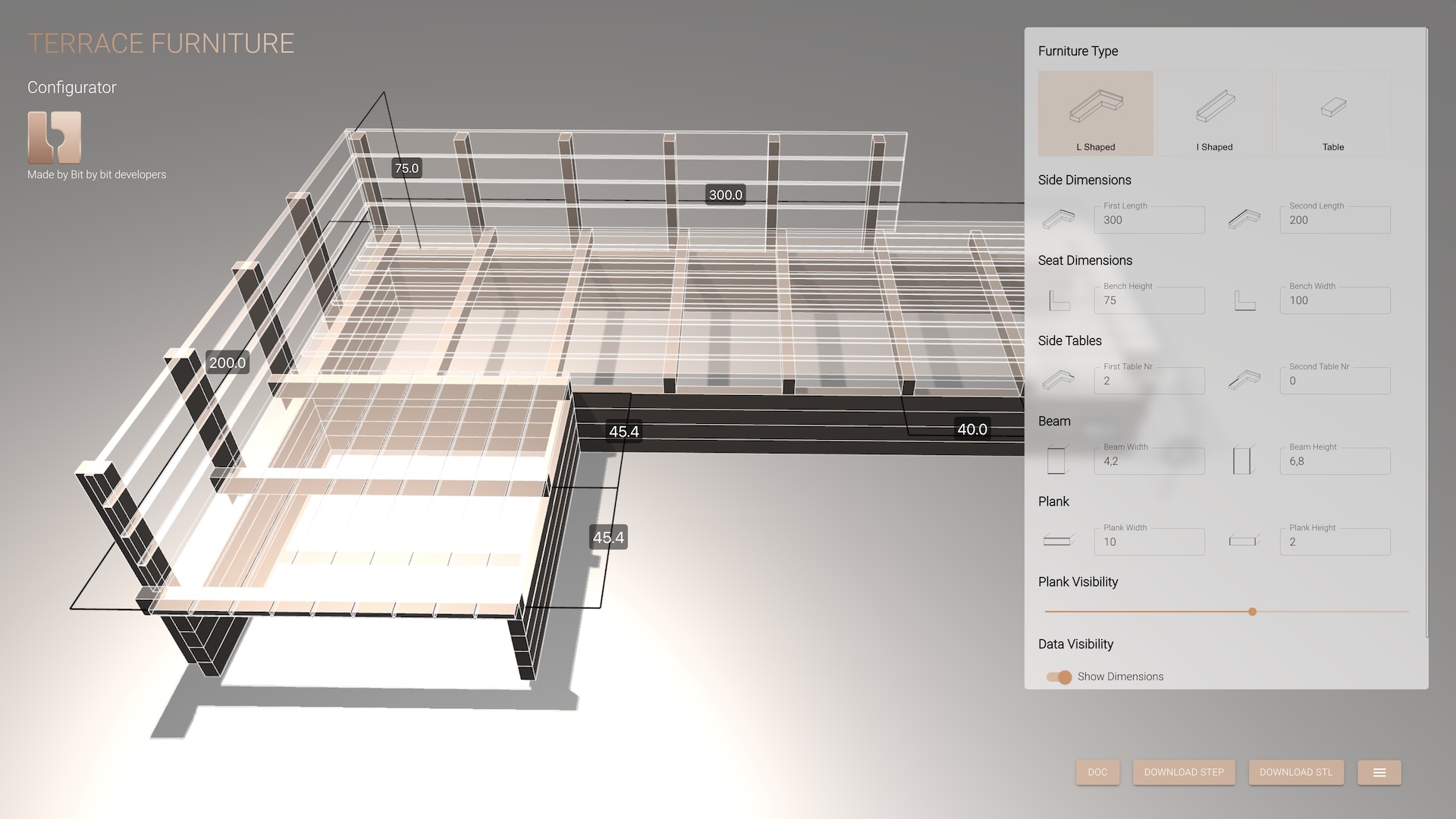Click the Second Table Nr icon
Image resolution: width=1456 pixels, height=819 pixels.
(x=1244, y=380)
